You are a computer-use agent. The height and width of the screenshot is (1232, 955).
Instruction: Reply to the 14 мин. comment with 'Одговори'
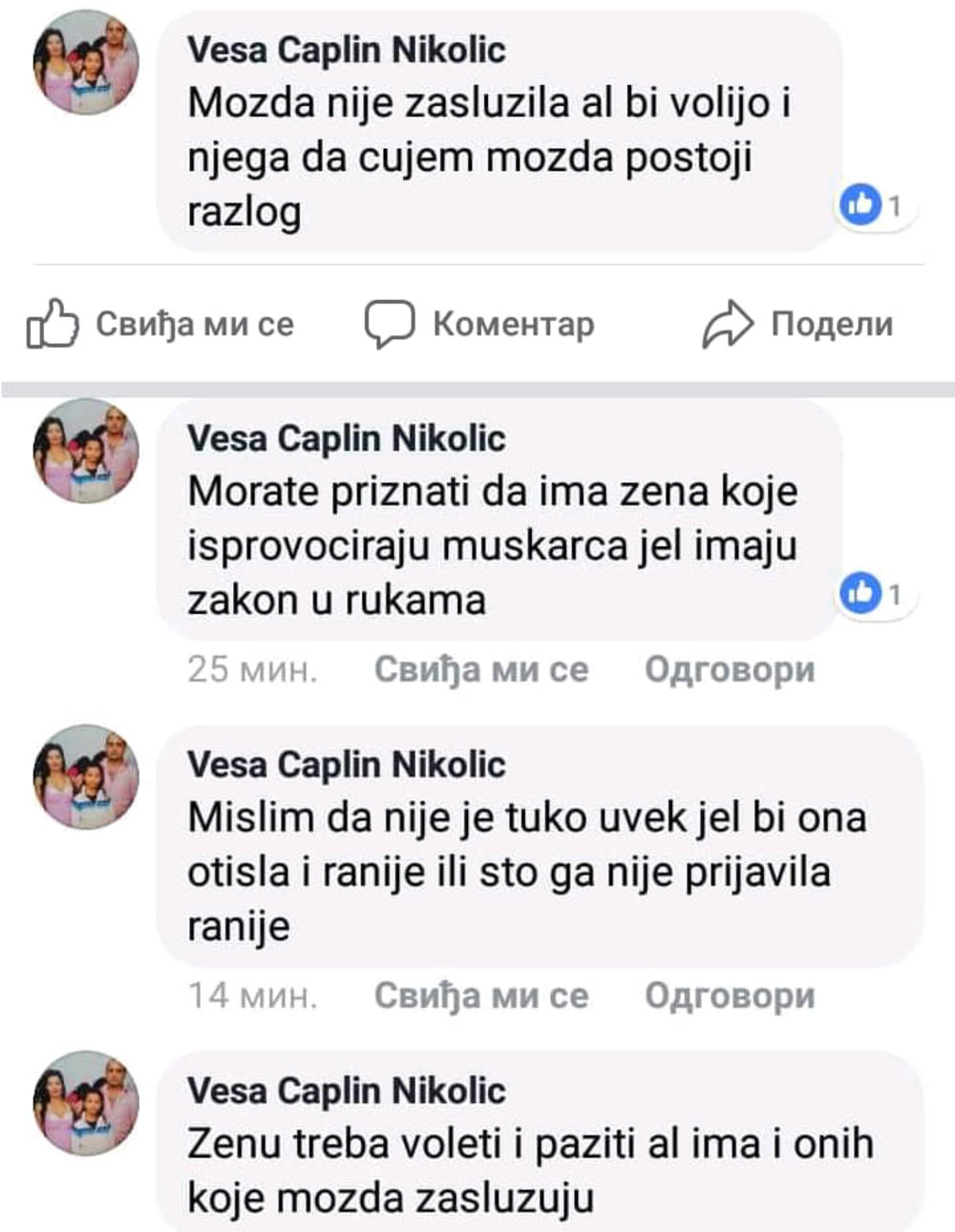[x=730, y=996]
